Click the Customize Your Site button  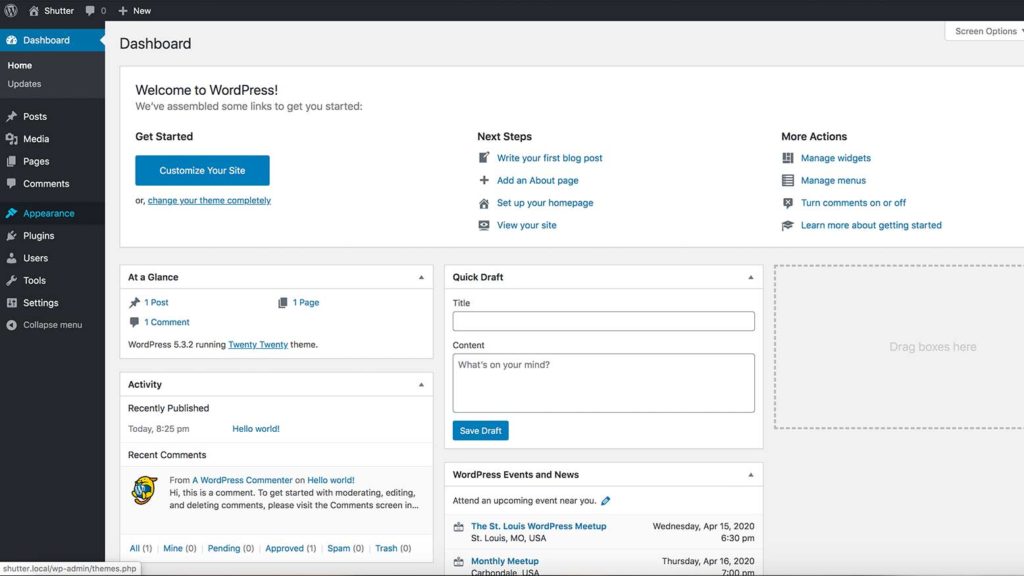coord(202,170)
